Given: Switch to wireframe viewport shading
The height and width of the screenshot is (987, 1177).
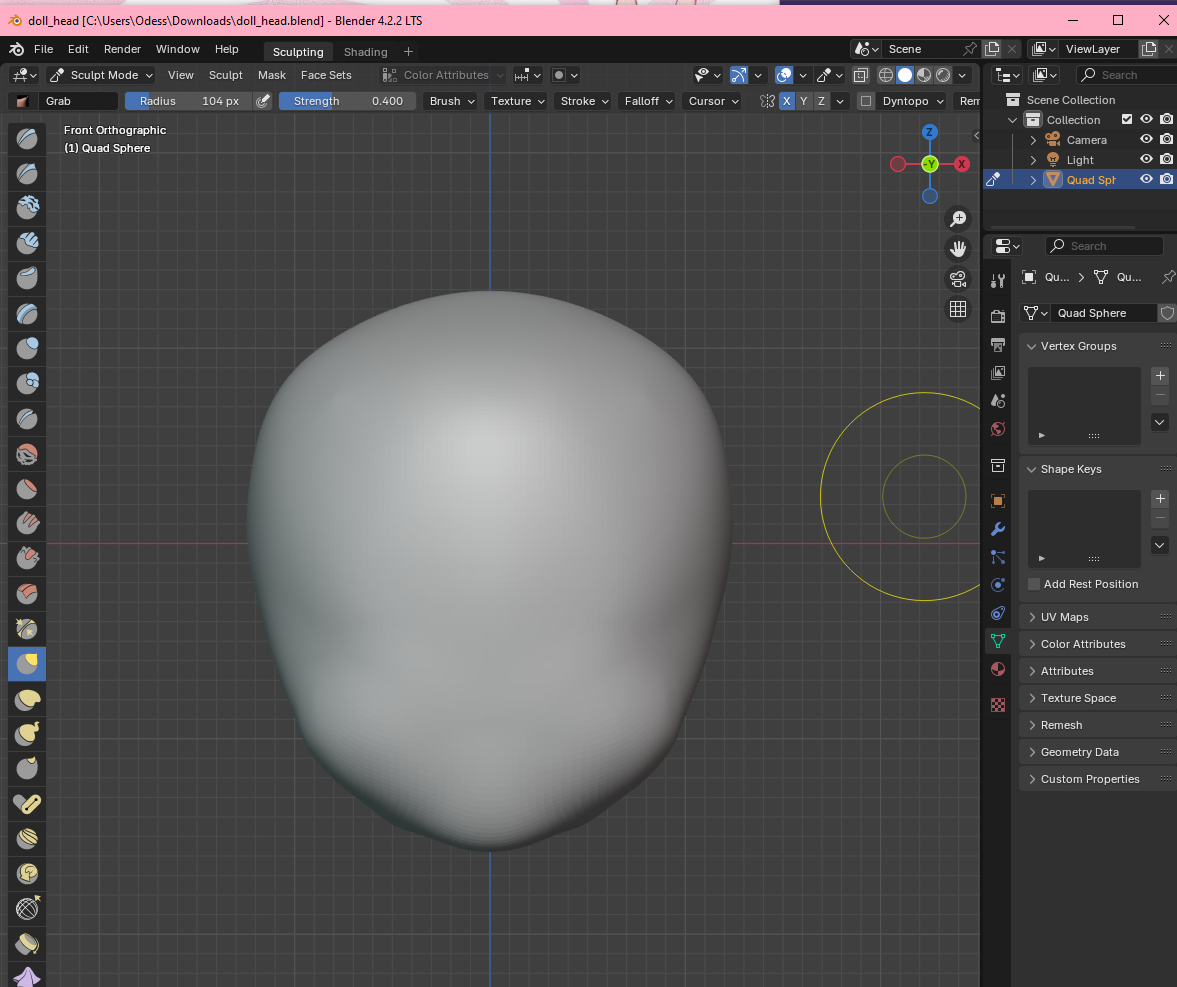Looking at the screenshot, I should coord(886,75).
